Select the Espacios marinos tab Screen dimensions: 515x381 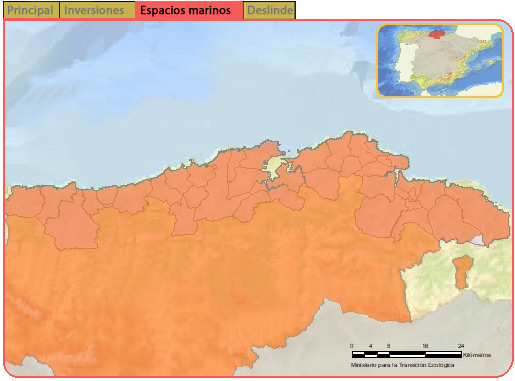point(189,10)
